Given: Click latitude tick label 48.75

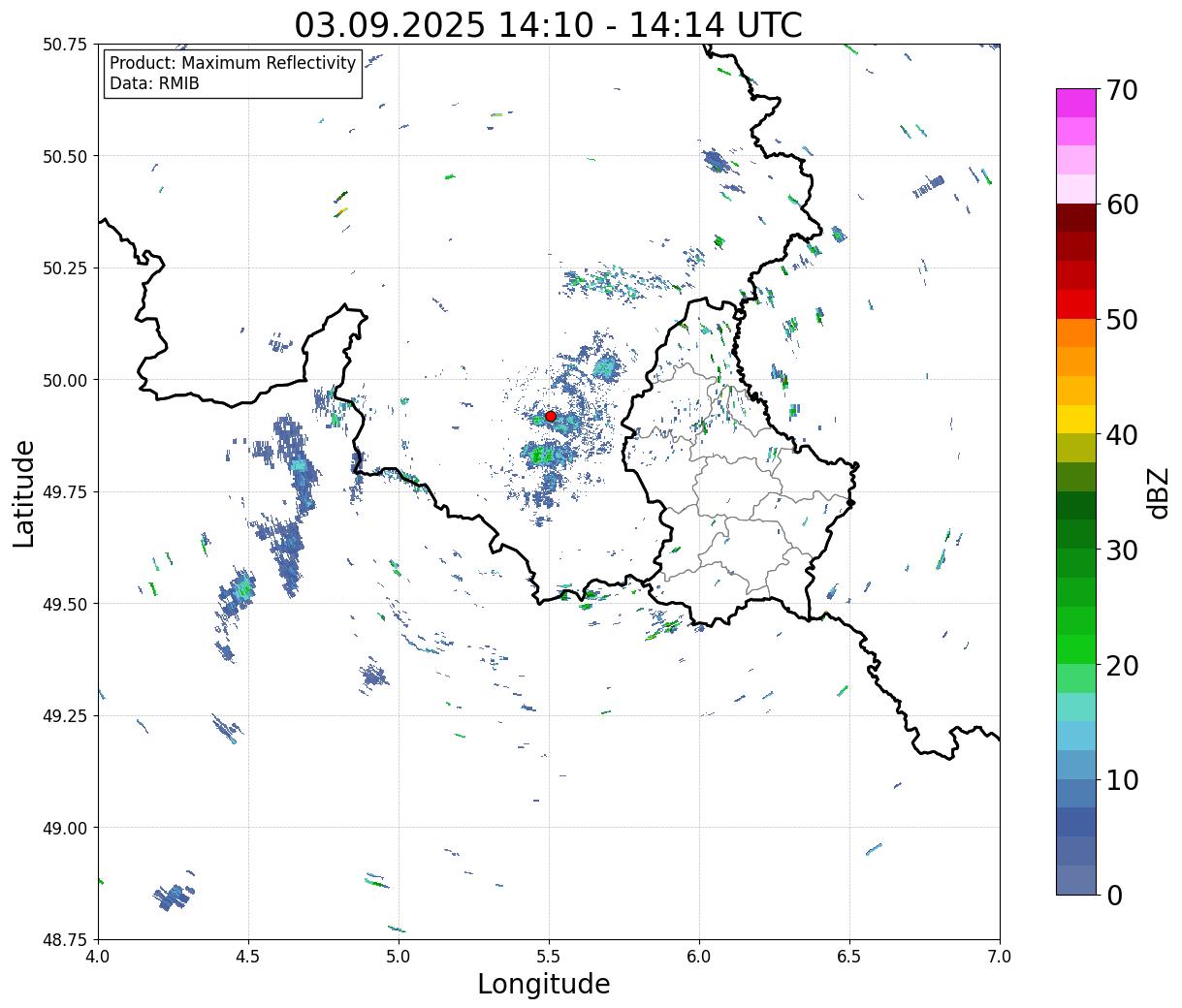Looking at the screenshot, I should (65, 940).
